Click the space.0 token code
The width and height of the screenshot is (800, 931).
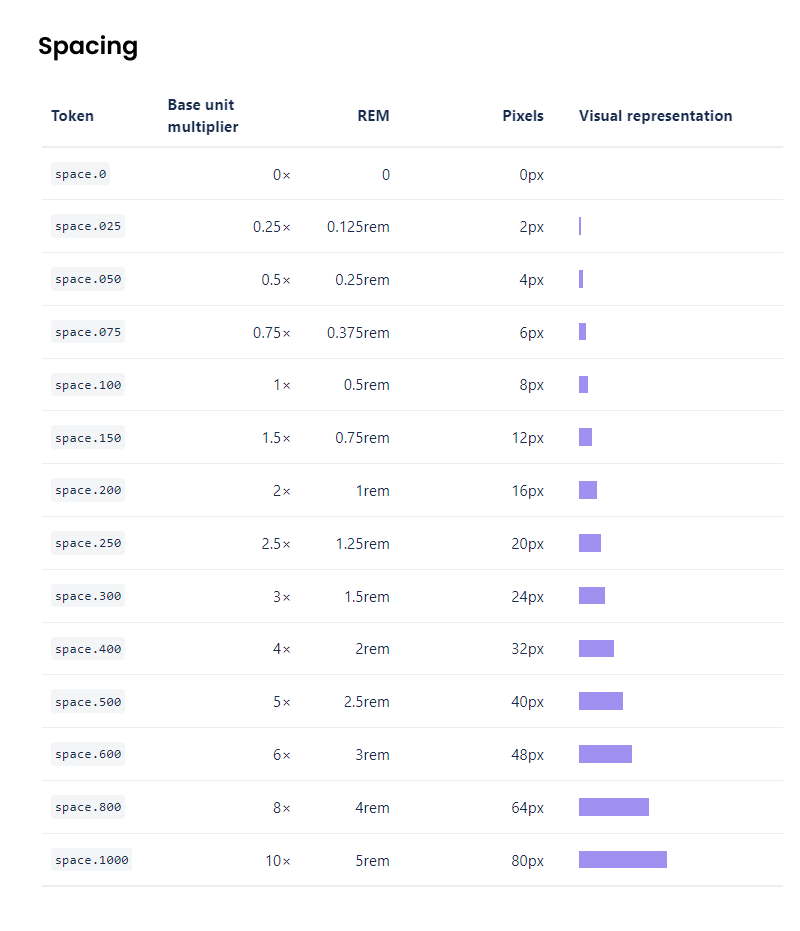click(x=81, y=174)
